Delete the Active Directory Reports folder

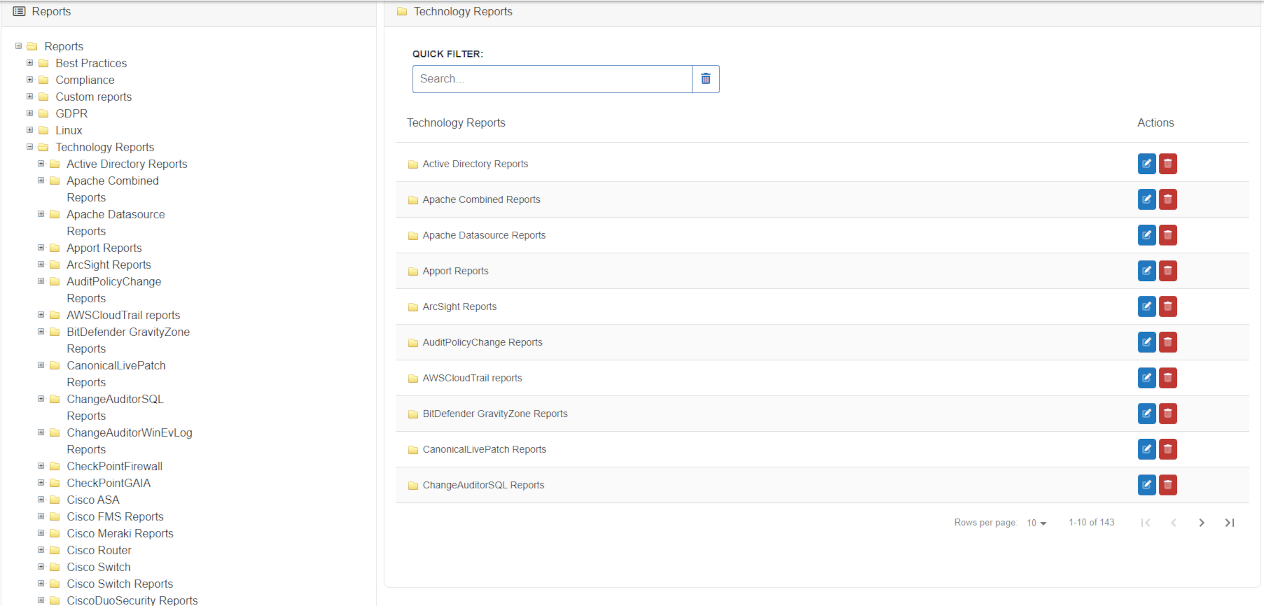[x=1168, y=164]
